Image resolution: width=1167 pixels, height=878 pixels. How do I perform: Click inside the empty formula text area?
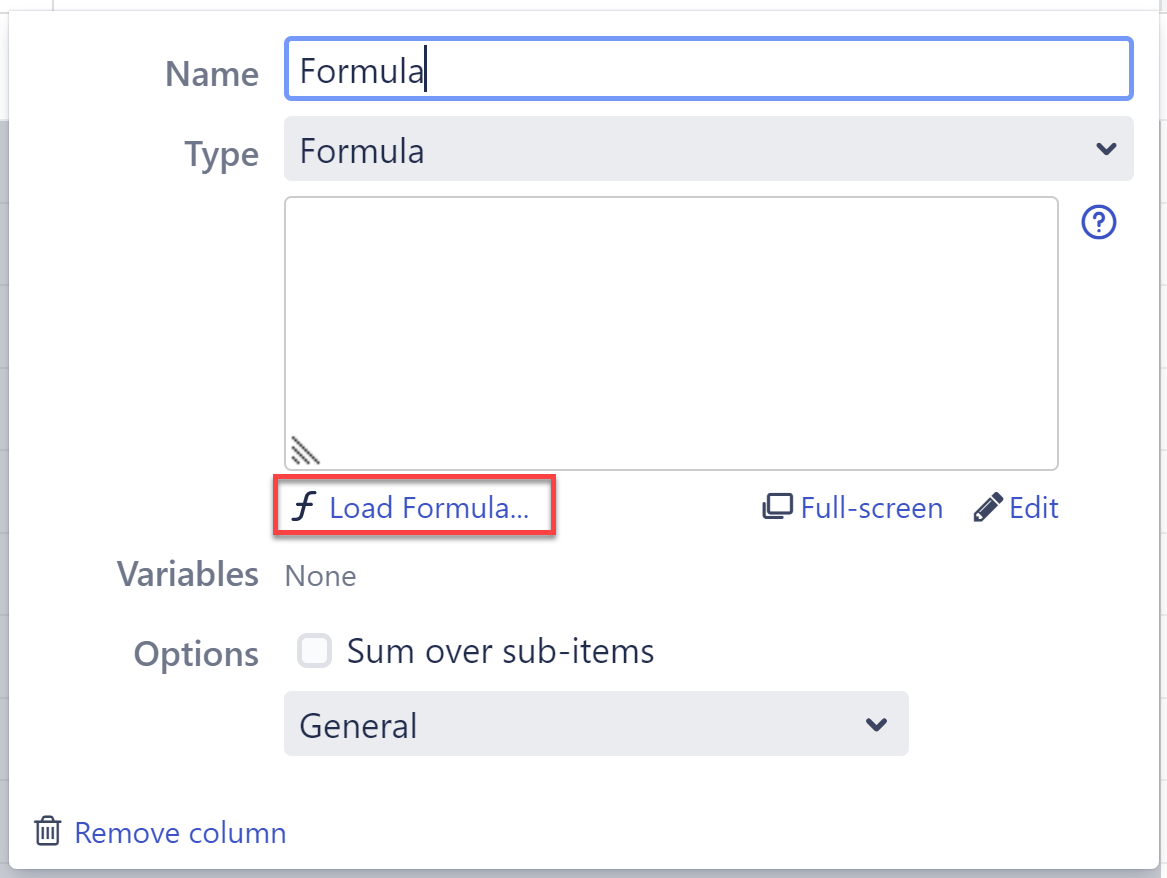[670, 320]
